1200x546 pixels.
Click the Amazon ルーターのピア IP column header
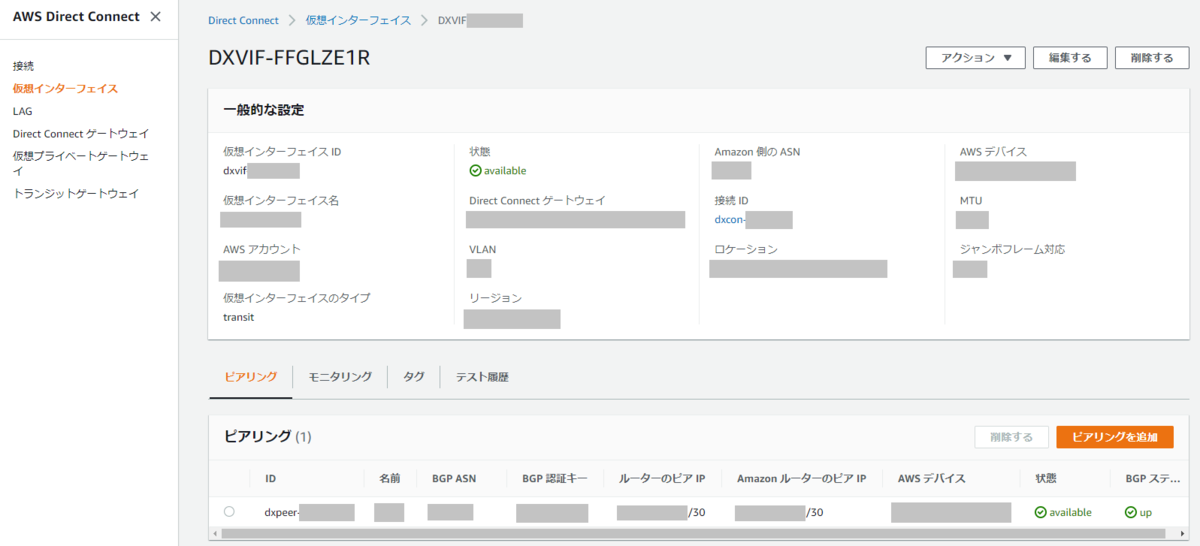pyautogui.click(x=802, y=479)
